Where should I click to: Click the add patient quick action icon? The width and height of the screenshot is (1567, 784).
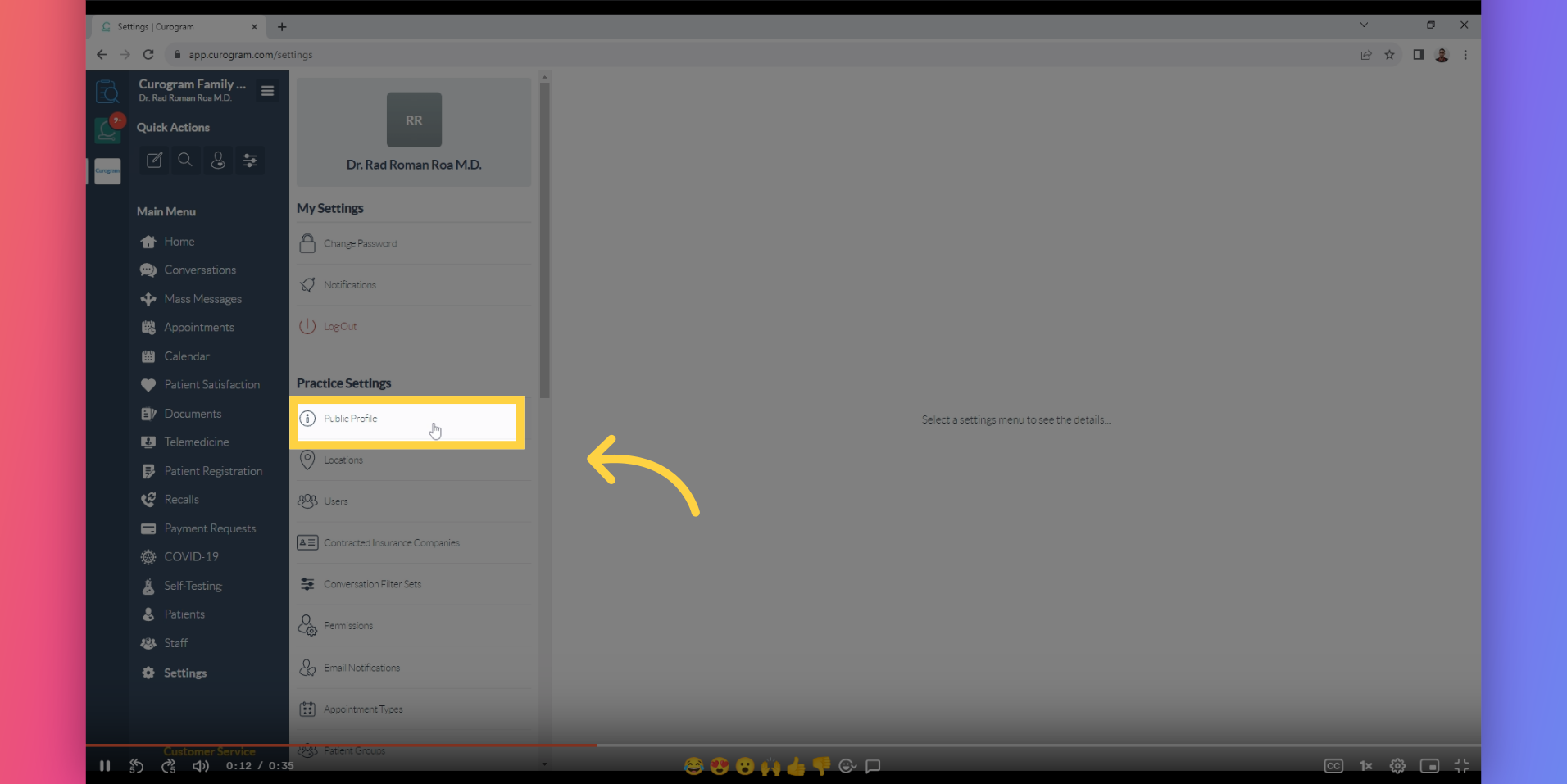[218, 161]
